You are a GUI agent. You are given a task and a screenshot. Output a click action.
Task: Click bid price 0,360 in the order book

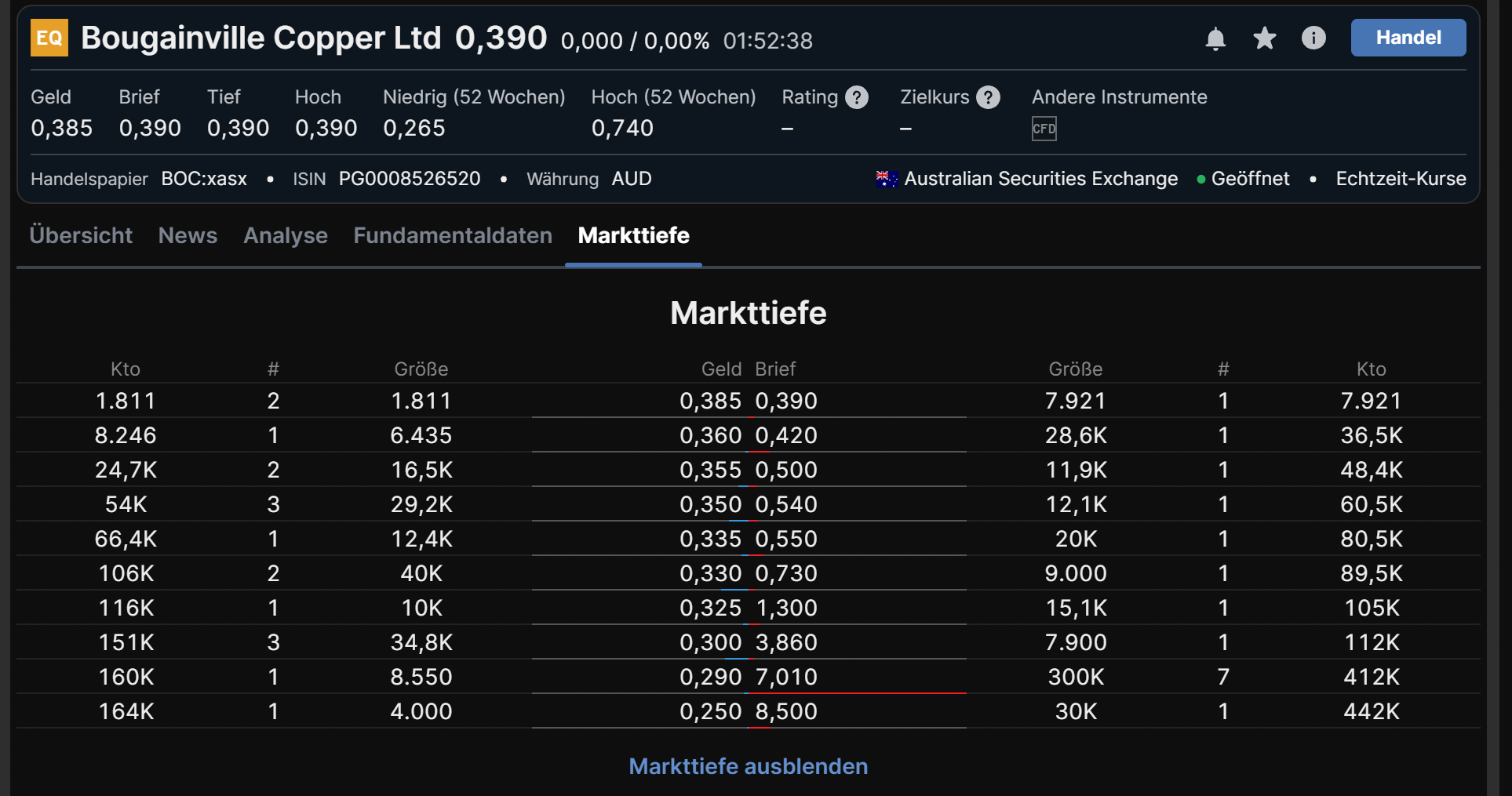[711, 435]
